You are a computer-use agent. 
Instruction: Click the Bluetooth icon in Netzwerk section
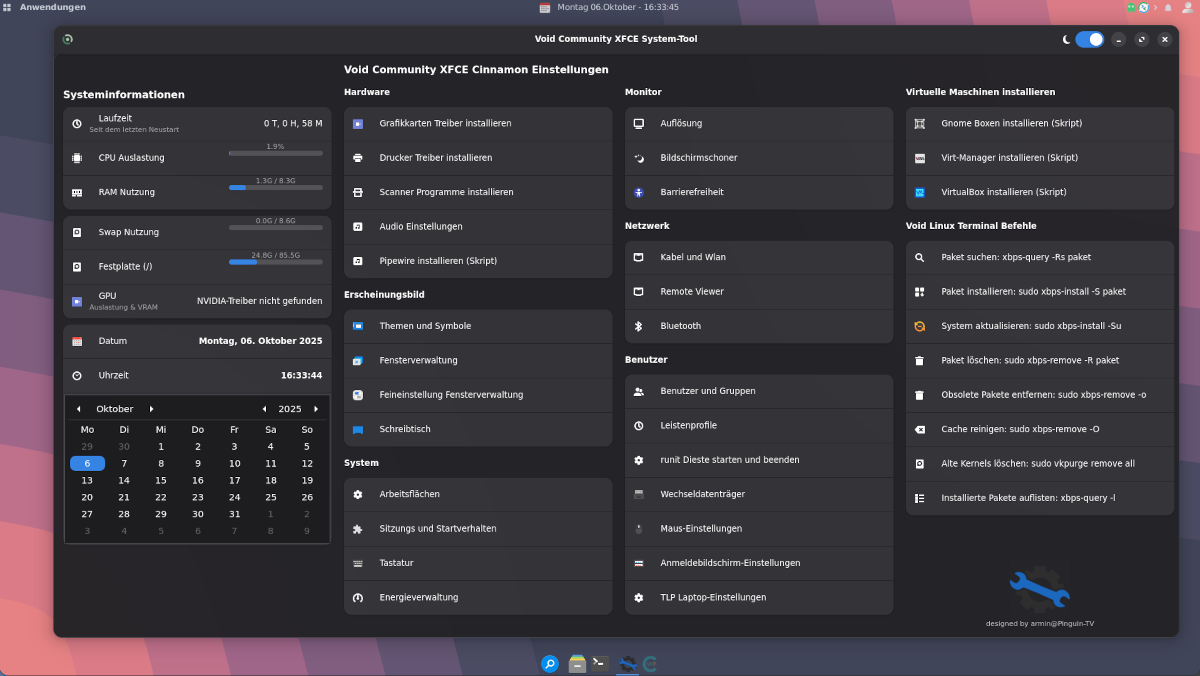click(638, 326)
